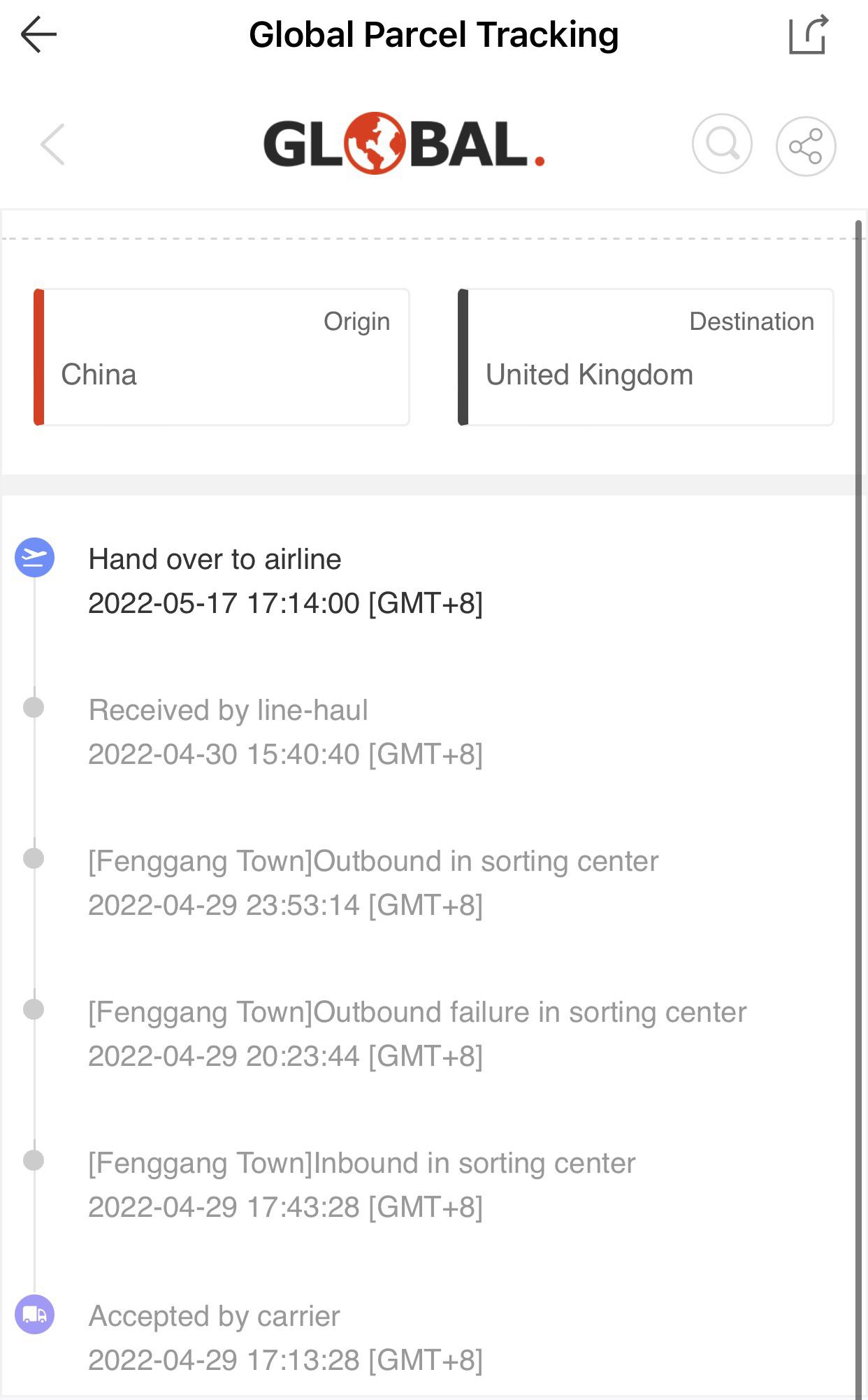Tap the back arrow beside the page title
Image resolution: width=868 pixels, height=1400 pixels.
[38, 35]
